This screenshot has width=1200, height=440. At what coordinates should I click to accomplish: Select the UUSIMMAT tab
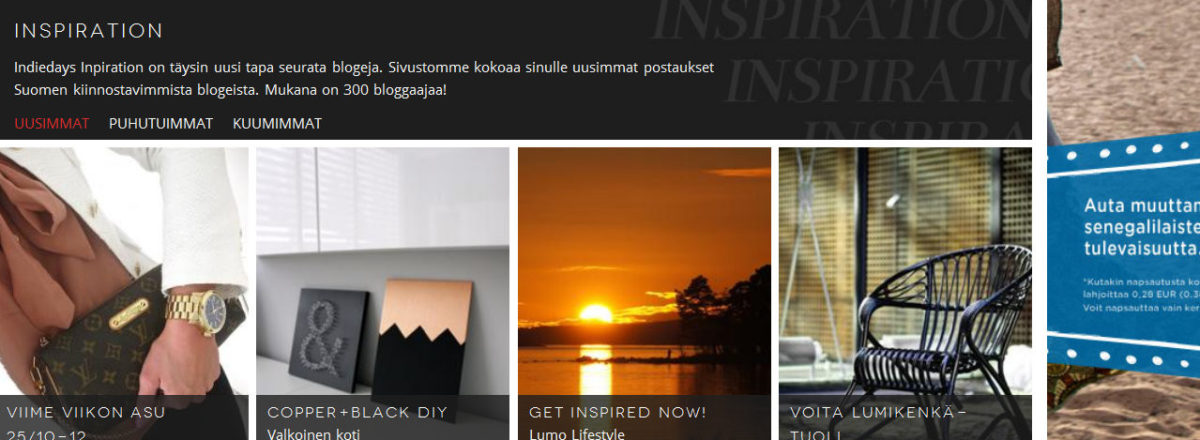[52, 124]
